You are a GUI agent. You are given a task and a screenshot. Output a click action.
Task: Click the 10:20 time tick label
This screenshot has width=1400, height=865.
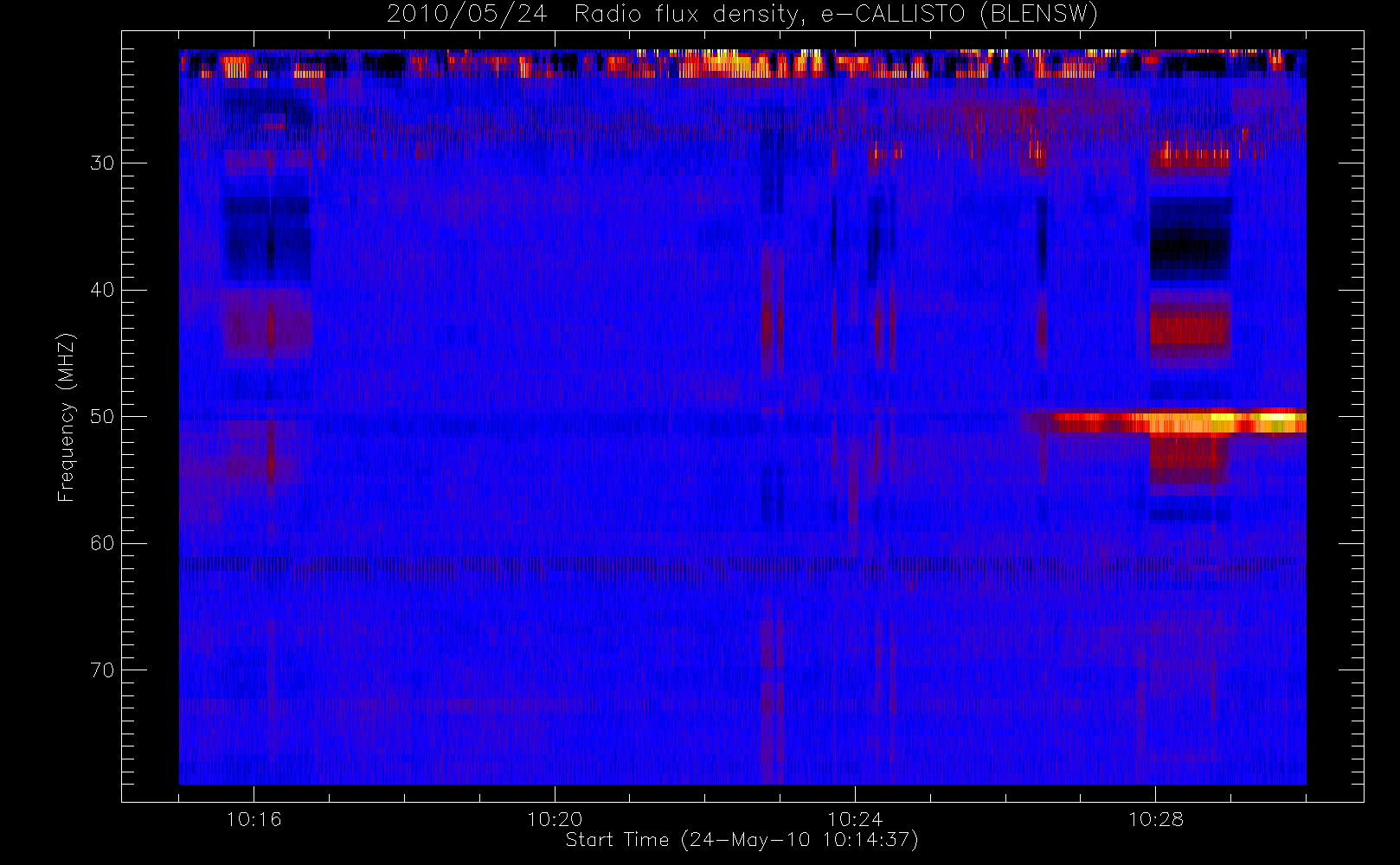[555, 819]
